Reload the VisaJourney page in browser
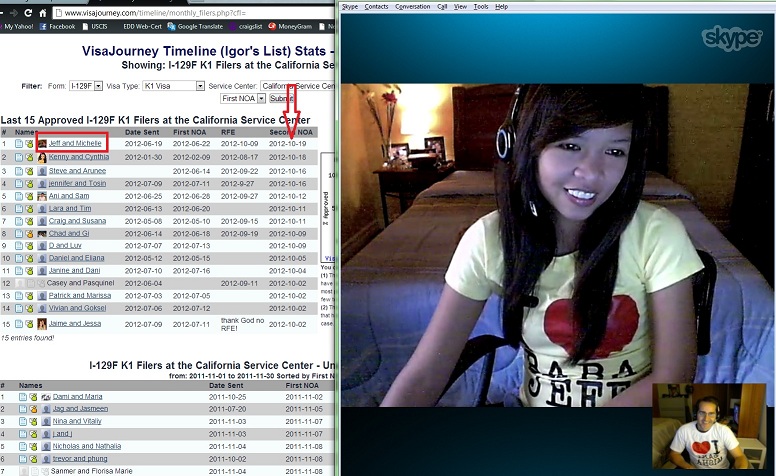 (28, 13)
